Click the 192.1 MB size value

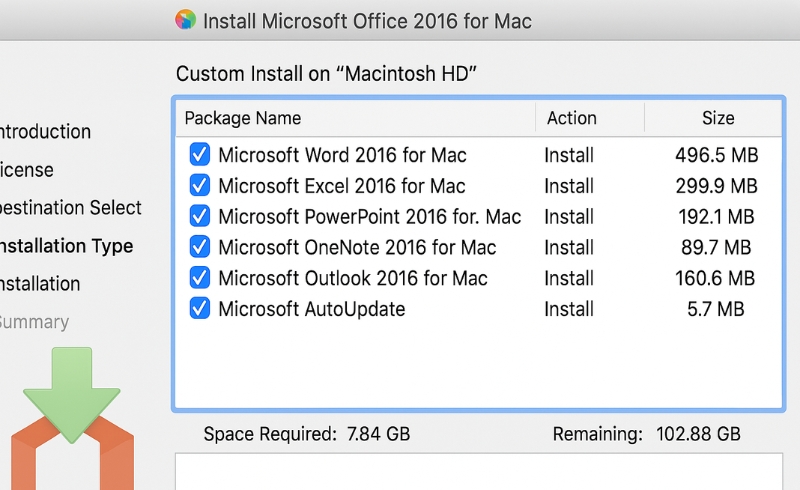[716, 216]
